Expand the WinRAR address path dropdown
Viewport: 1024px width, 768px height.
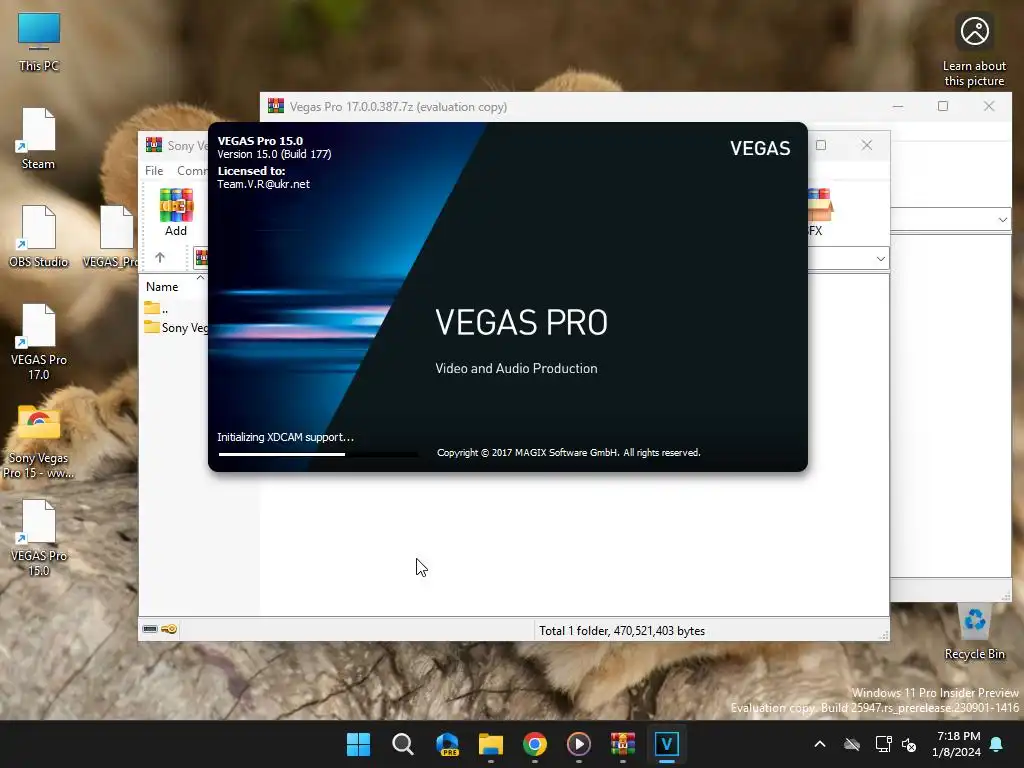click(880, 259)
